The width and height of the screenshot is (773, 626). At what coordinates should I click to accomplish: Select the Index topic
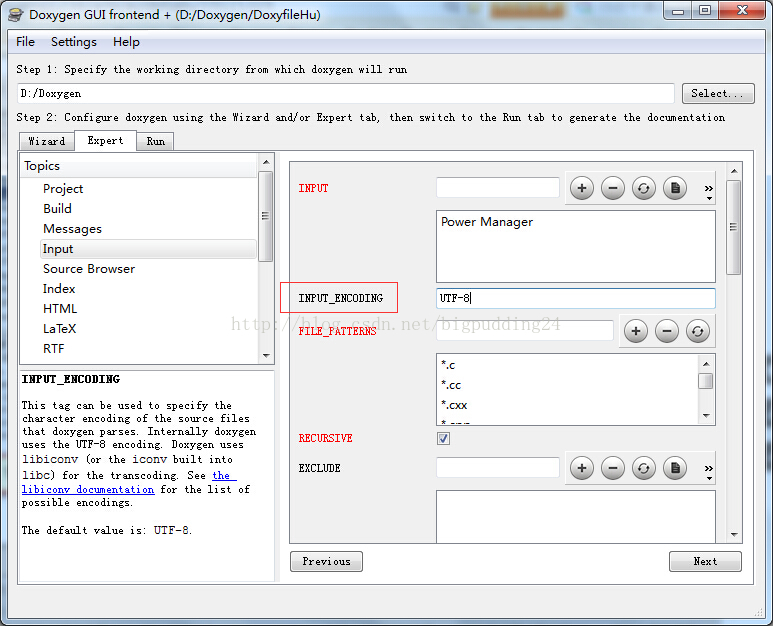tap(59, 289)
